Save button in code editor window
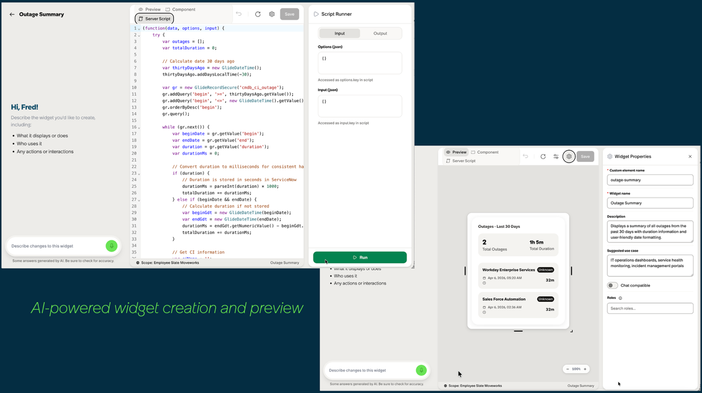The width and height of the screenshot is (702, 393). (x=289, y=14)
